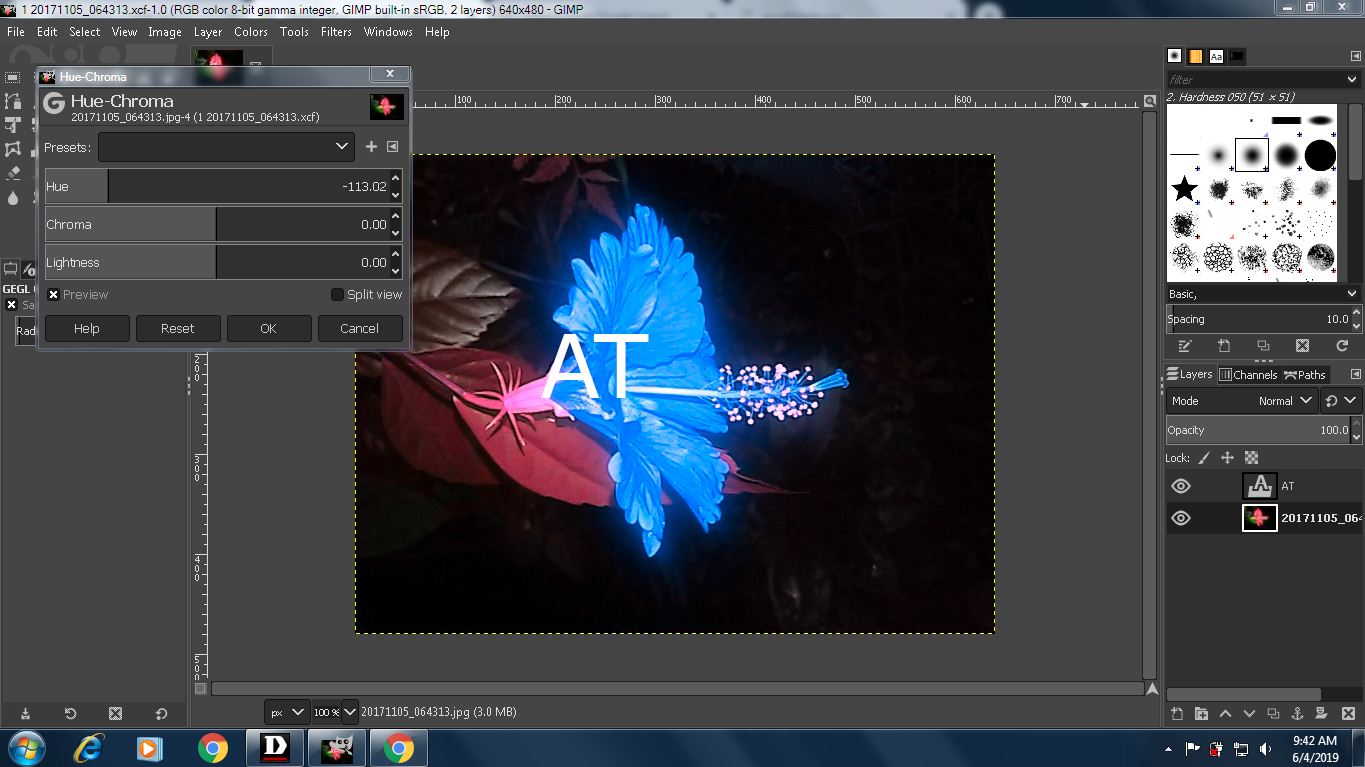Hide the 20171105_064 image layer
Image resolution: width=1365 pixels, height=767 pixels.
click(x=1181, y=518)
